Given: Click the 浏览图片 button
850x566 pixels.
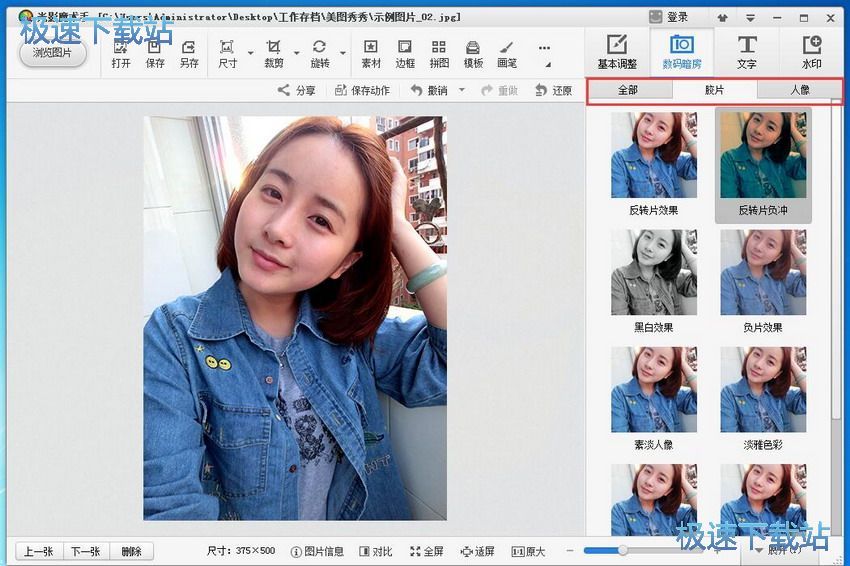Looking at the screenshot, I should tap(53, 53).
